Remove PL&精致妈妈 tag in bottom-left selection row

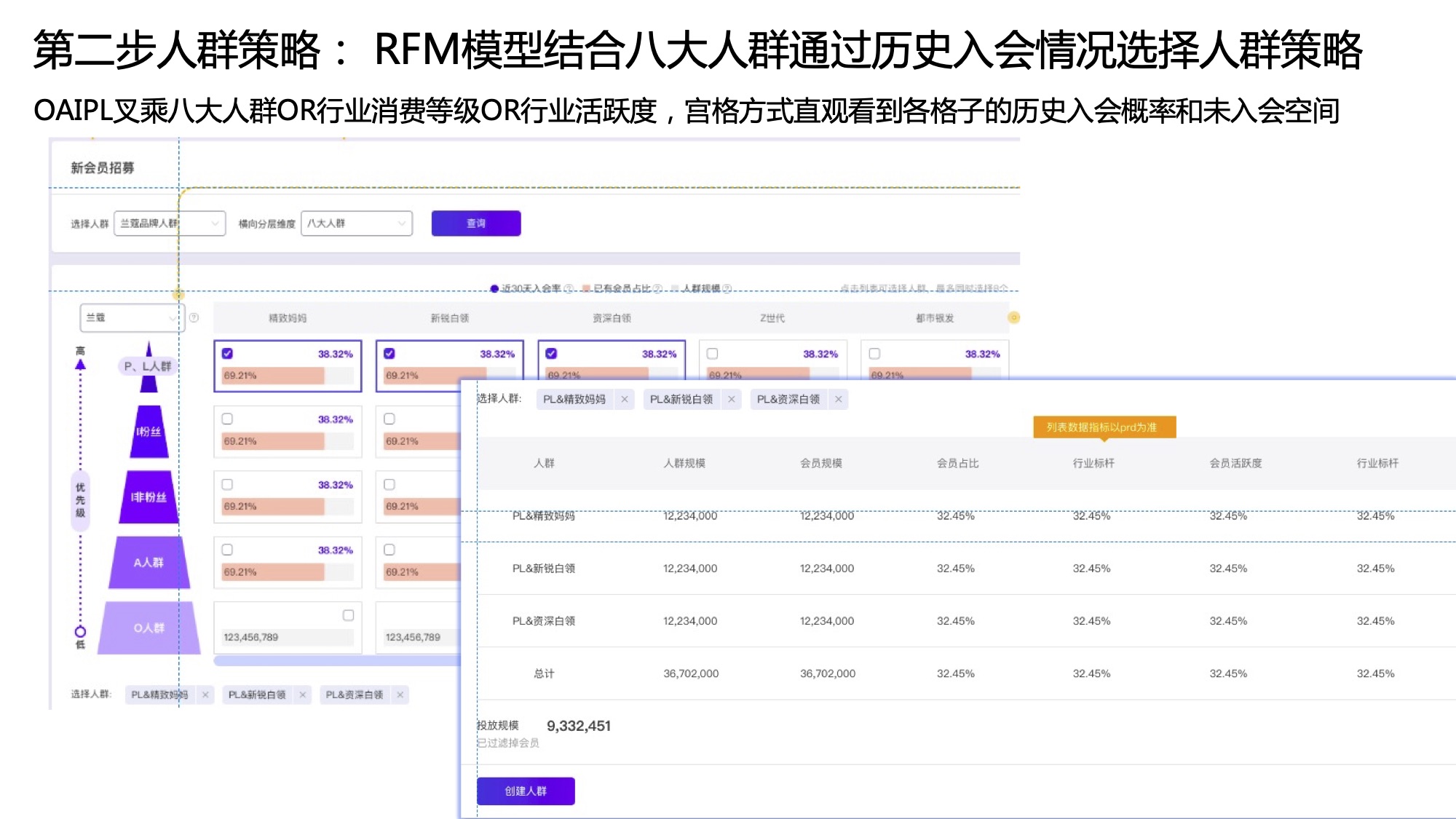(x=205, y=695)
